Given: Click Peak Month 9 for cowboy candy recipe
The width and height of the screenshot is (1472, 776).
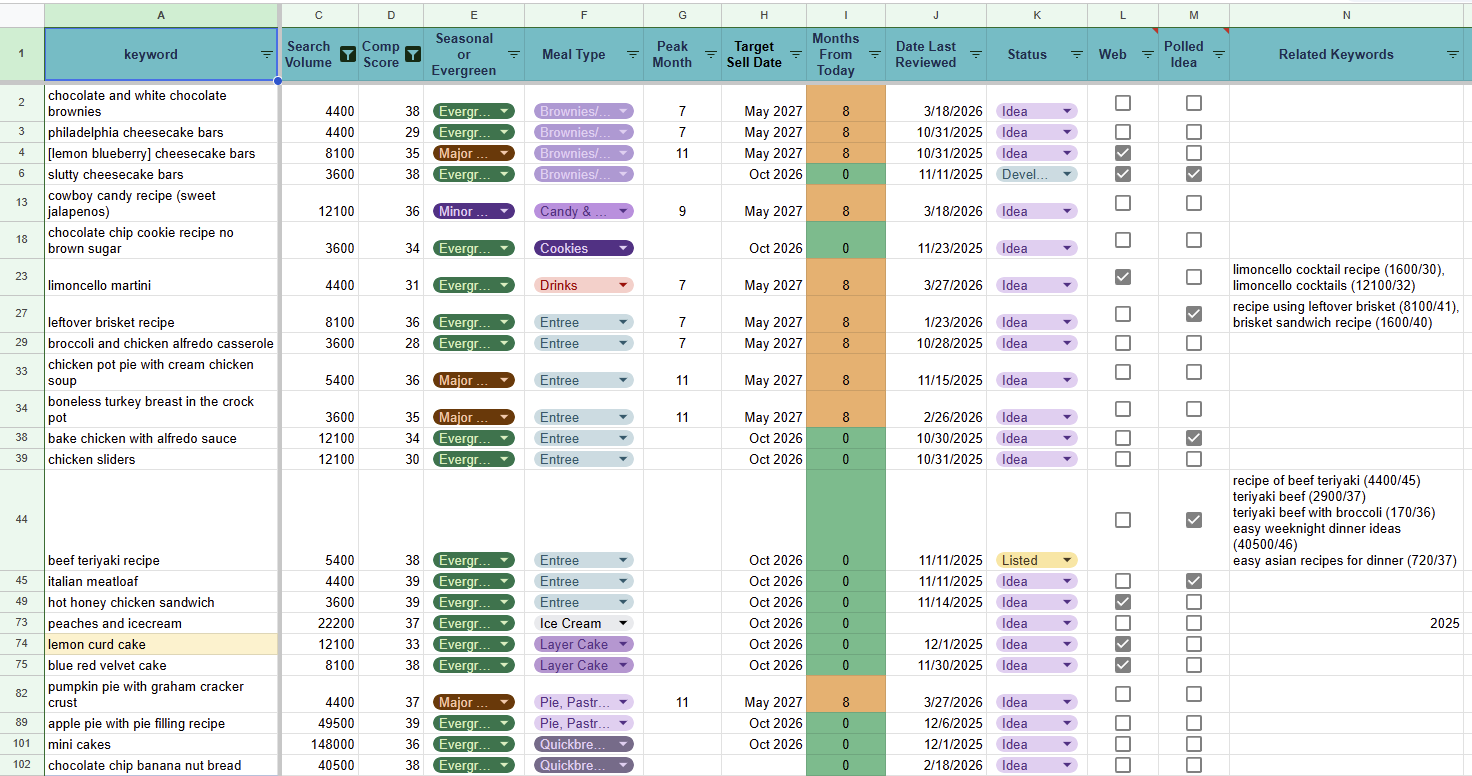Looking at the screenshot, I should 682,203.
